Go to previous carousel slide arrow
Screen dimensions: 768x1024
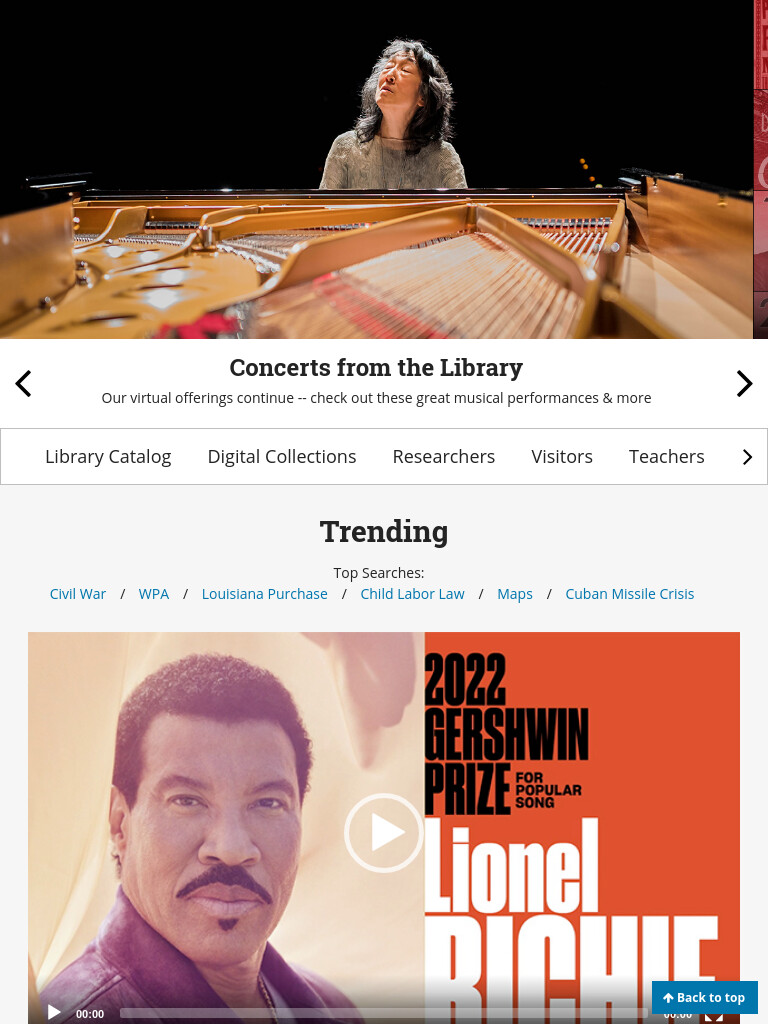point(24,383)
